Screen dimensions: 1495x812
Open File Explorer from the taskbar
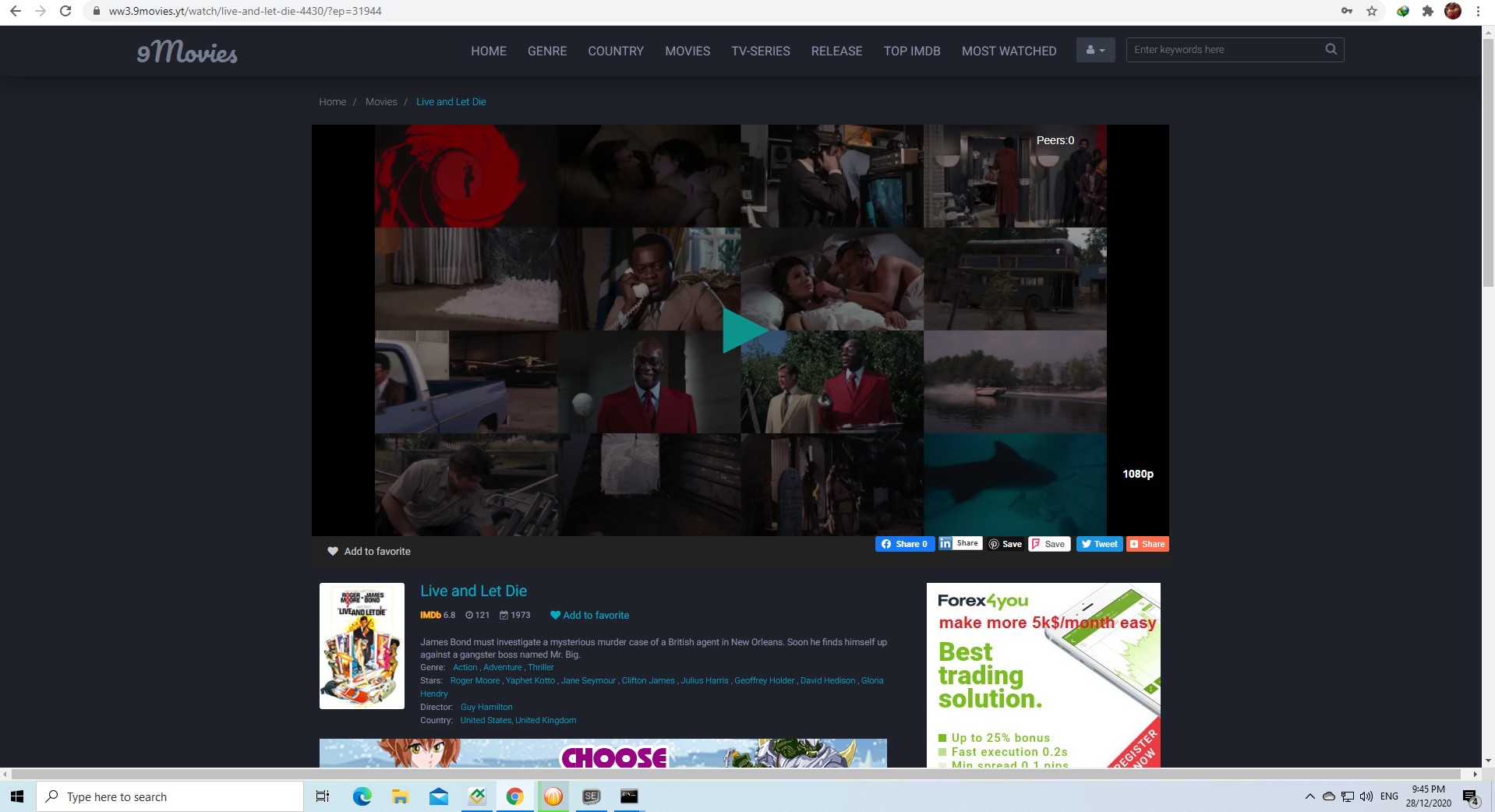point(400,796)
